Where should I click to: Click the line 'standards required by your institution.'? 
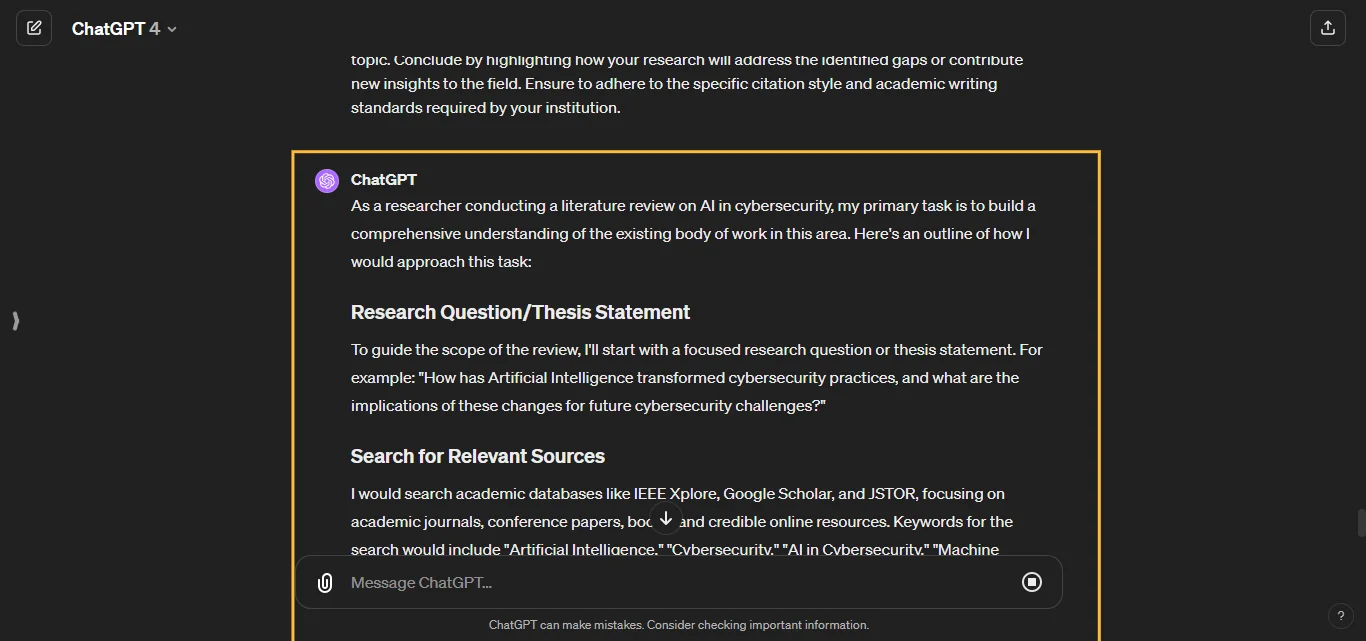[486, 108]
